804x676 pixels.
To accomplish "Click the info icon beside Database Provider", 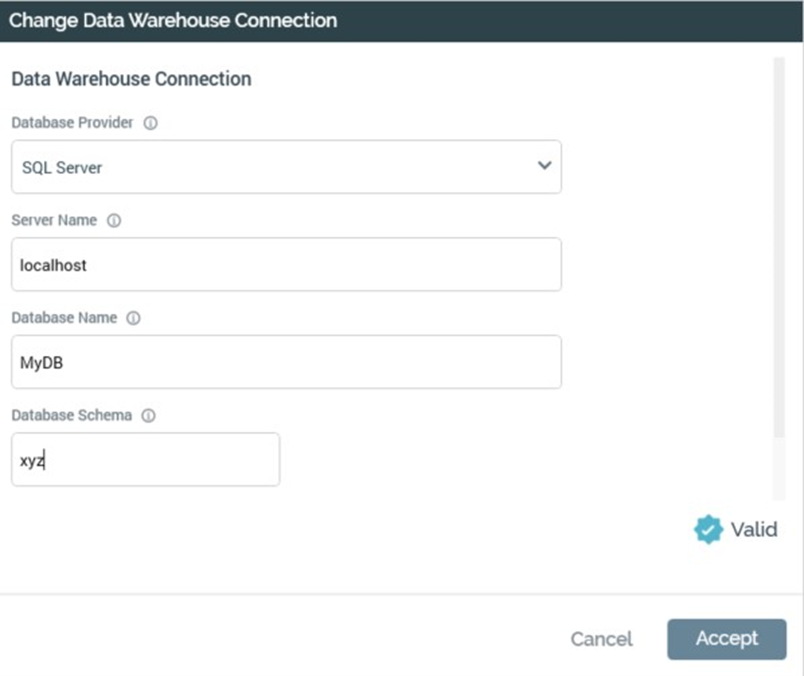I will point(151,124).
